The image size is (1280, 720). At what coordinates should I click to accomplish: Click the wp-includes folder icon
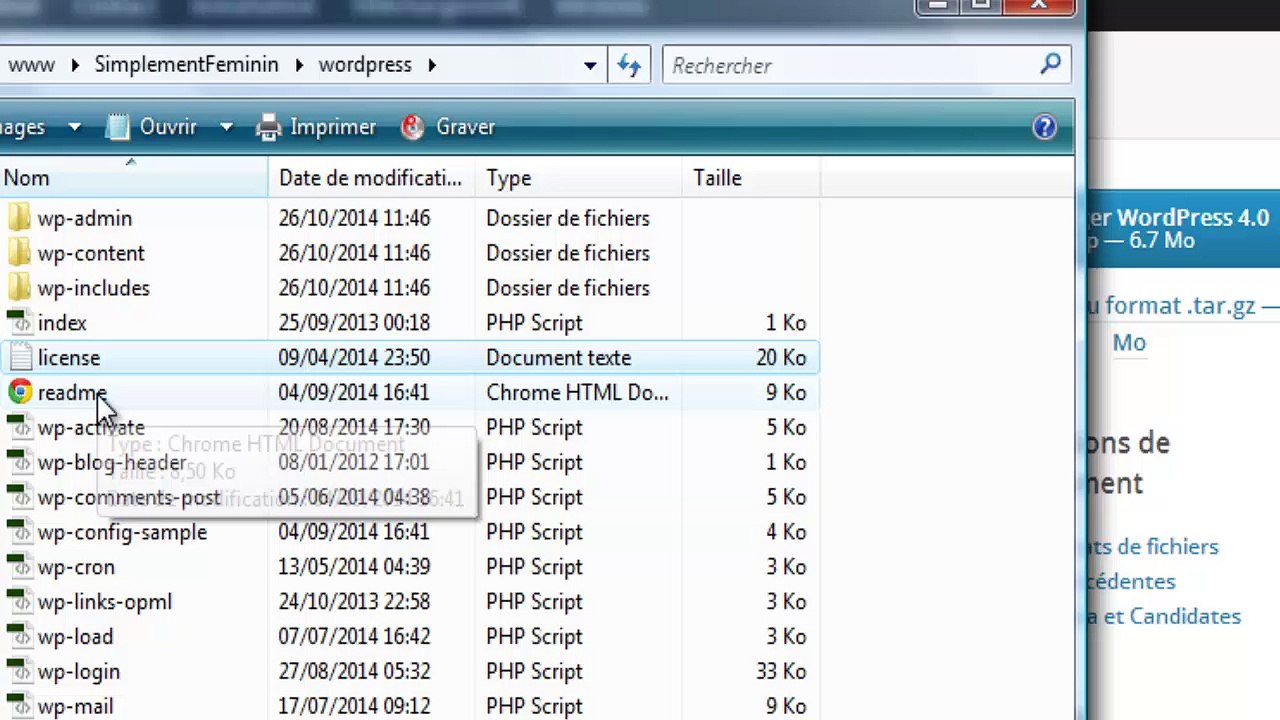point(19,288)
